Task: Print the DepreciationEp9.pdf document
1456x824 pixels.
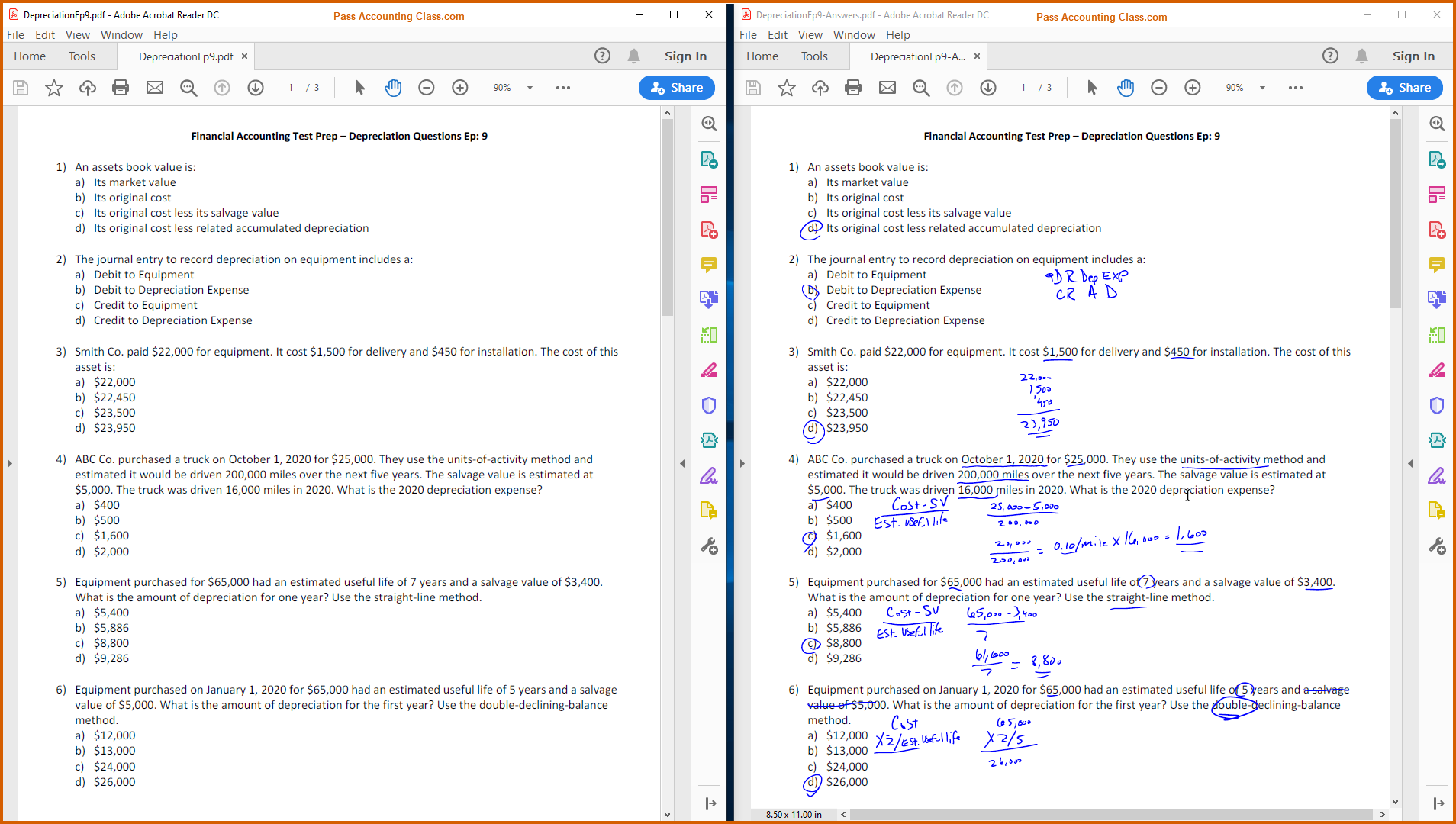Action: pos(121,88)
